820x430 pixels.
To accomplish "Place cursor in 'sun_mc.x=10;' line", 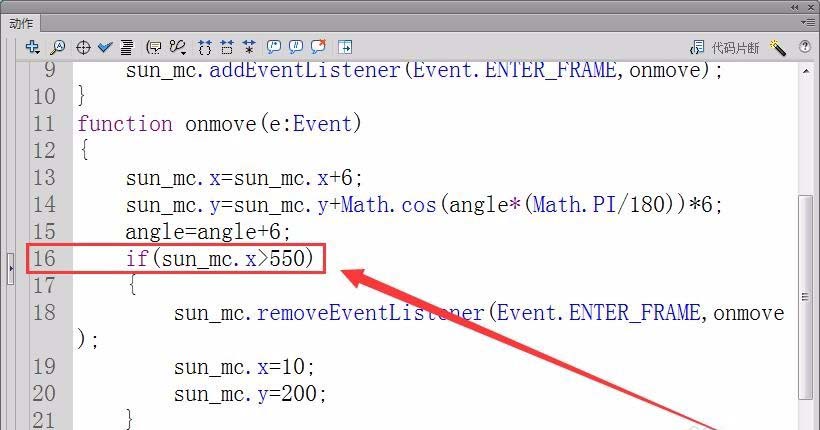I will click(244, 367).
